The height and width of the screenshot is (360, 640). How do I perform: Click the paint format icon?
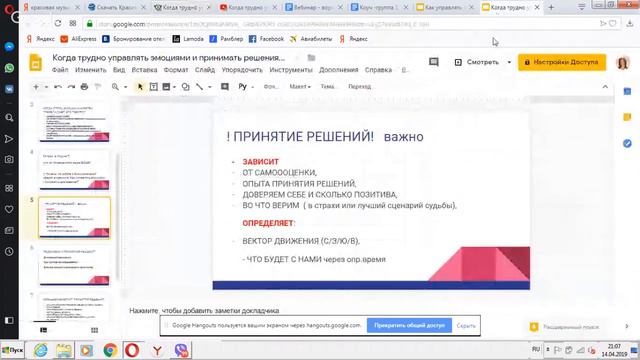tap(98, 87)
